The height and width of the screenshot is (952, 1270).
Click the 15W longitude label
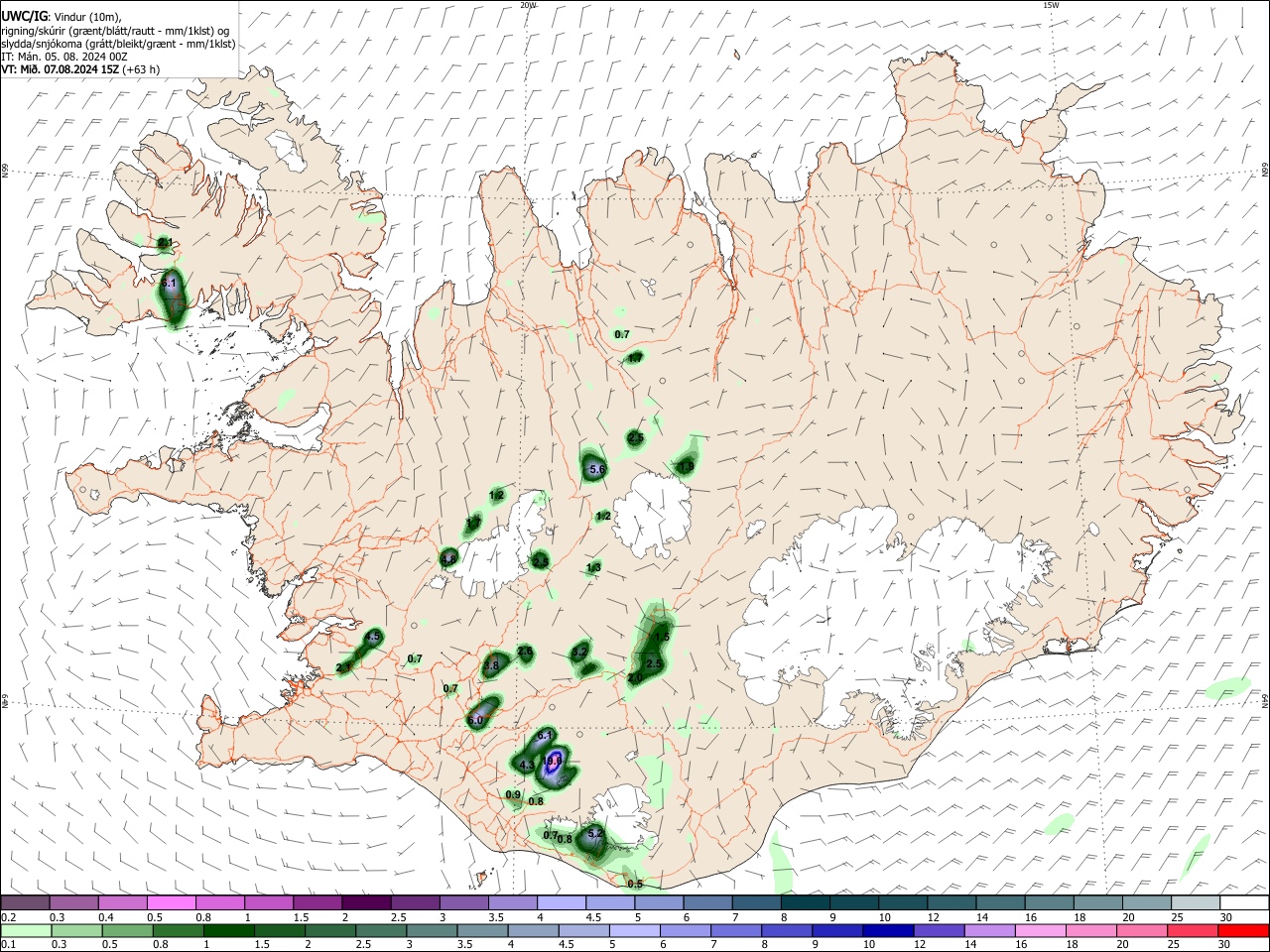click(x=1051, y=5)
